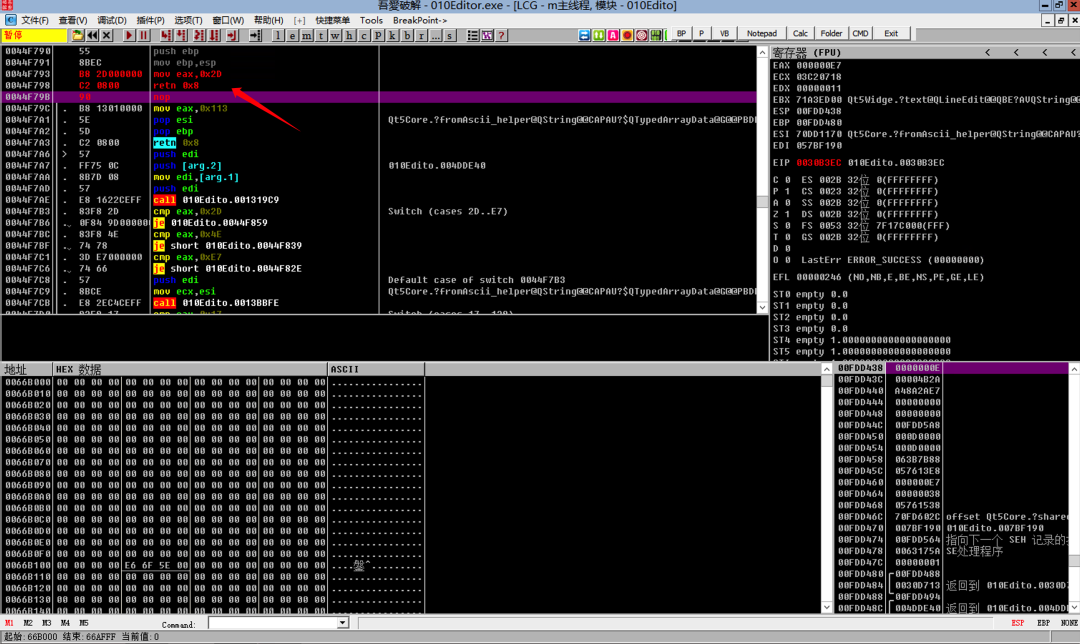Click the Exit button

[891, 33]
